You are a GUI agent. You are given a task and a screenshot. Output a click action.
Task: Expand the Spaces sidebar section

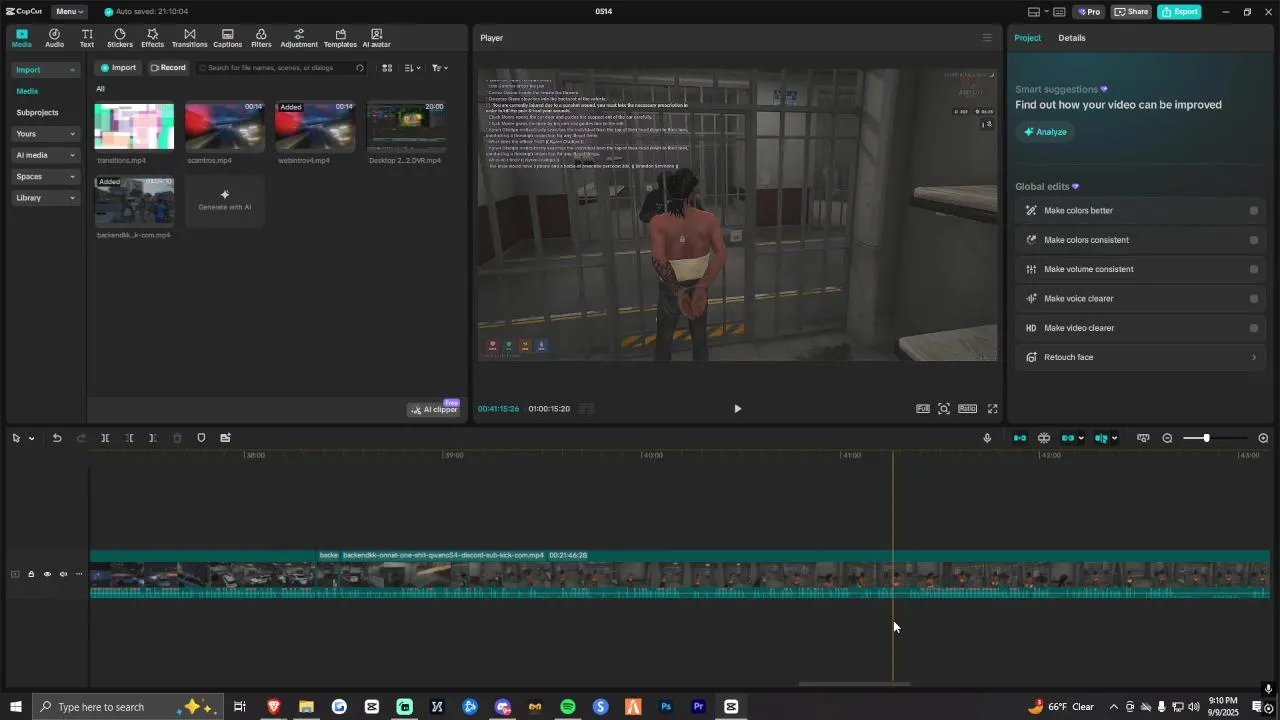pyautogui.click(x=45, y=177)
